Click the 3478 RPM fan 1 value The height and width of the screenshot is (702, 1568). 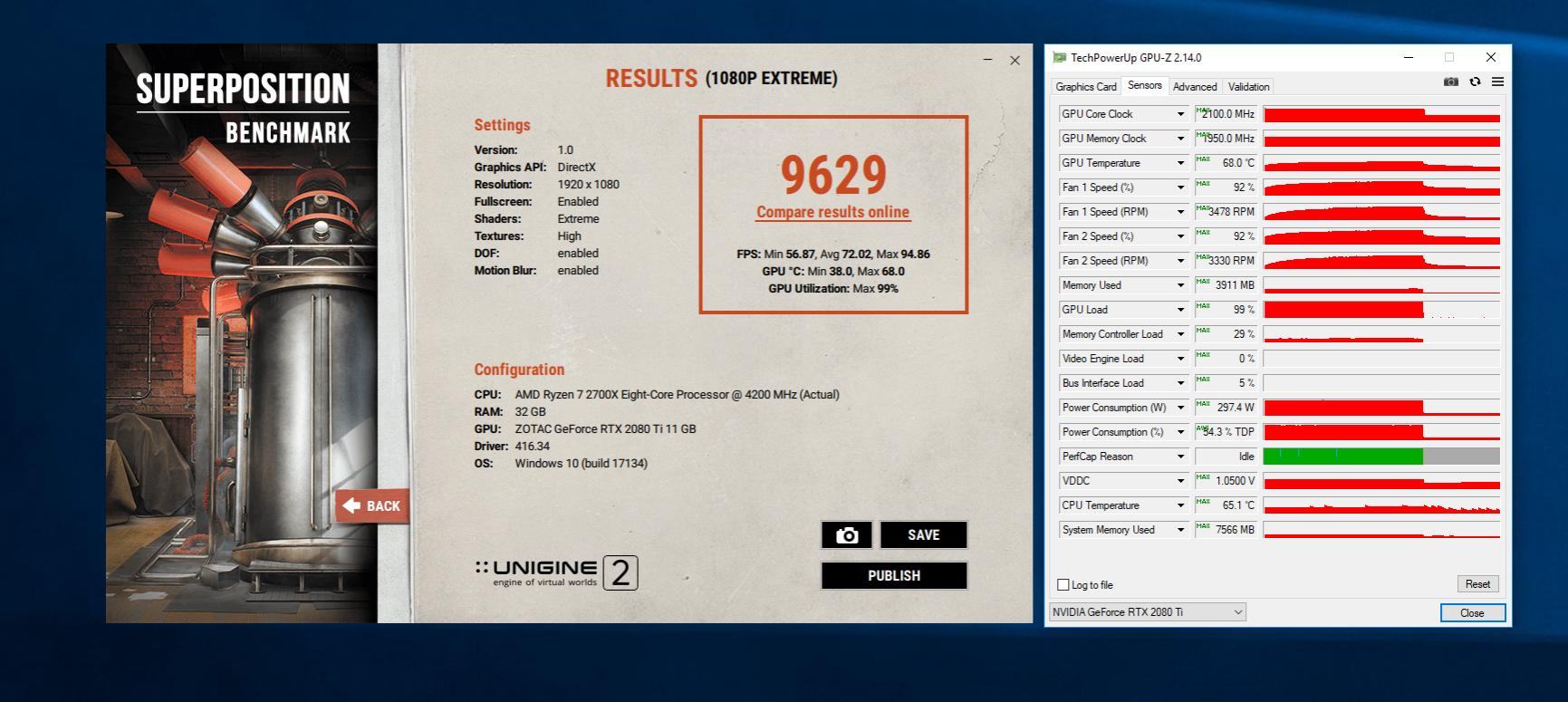tap(1226, 212)
